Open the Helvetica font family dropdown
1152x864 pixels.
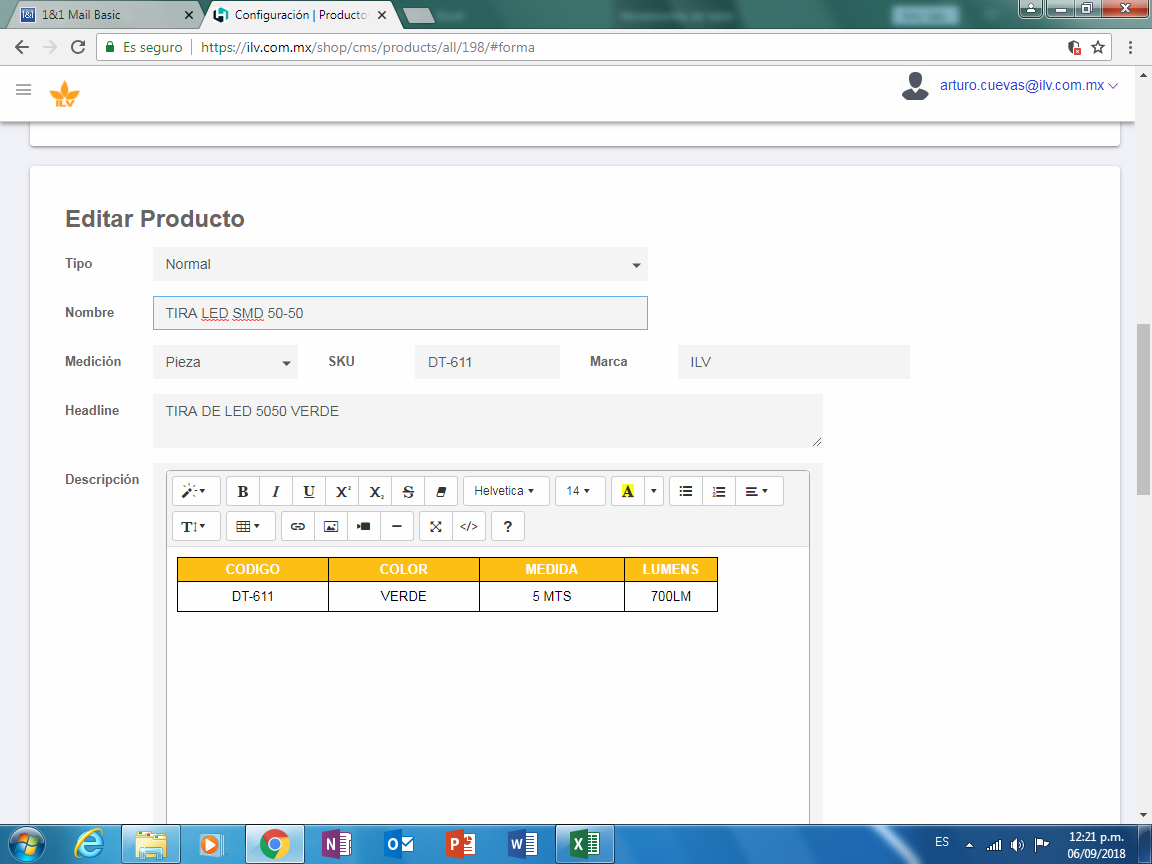tap(505, 492)
